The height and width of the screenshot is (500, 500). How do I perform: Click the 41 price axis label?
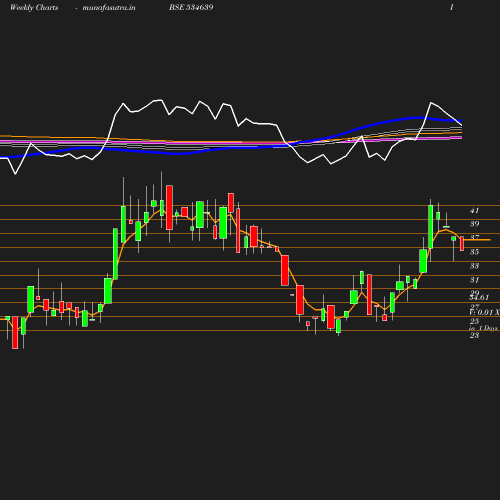point(474,210)
